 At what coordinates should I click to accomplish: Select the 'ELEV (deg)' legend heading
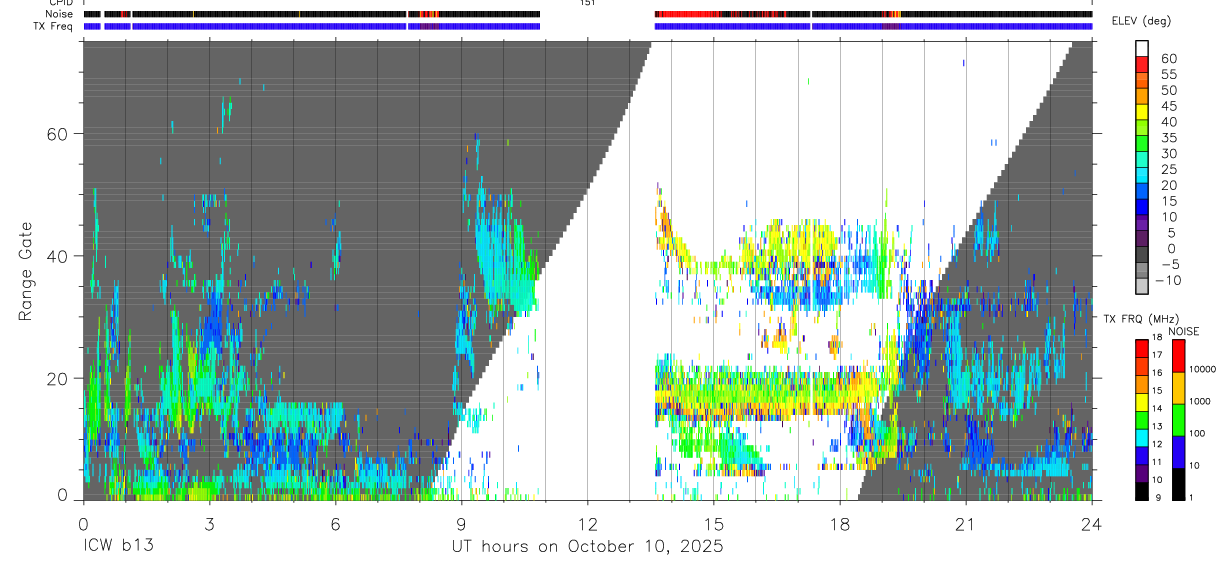[1141, 21]
